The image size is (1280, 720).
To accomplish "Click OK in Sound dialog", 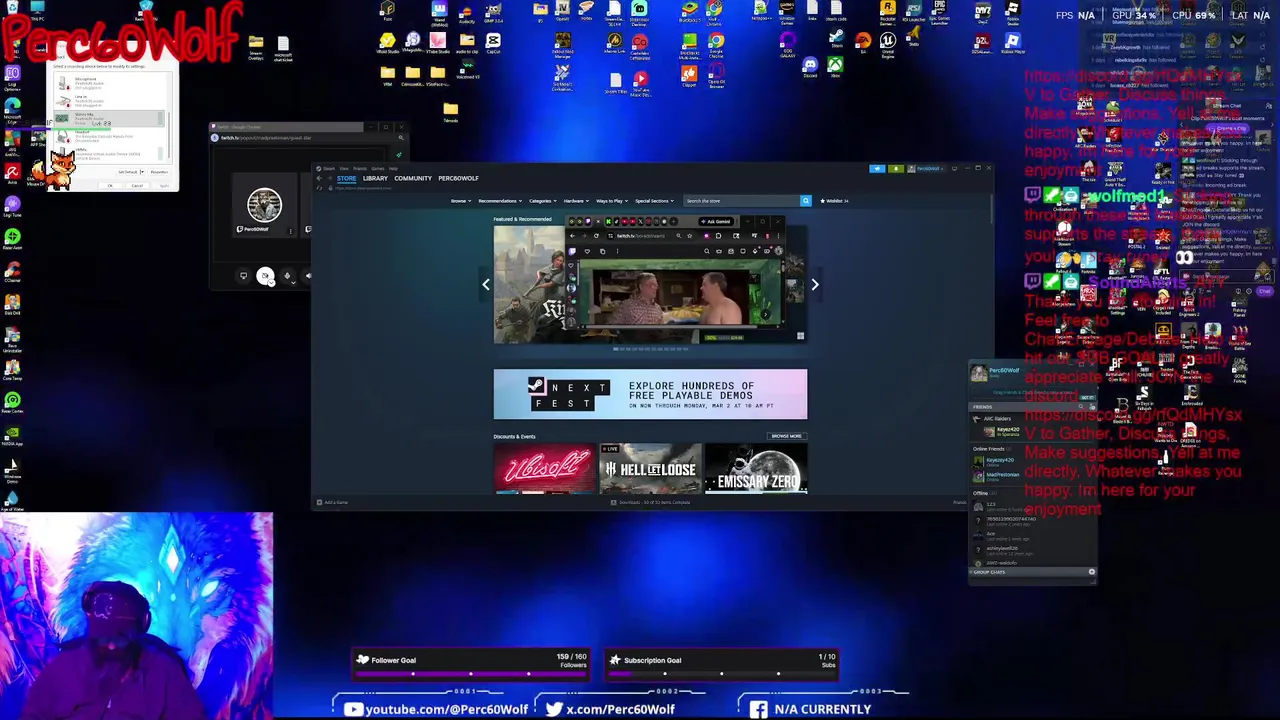I will tap(110, 186).
